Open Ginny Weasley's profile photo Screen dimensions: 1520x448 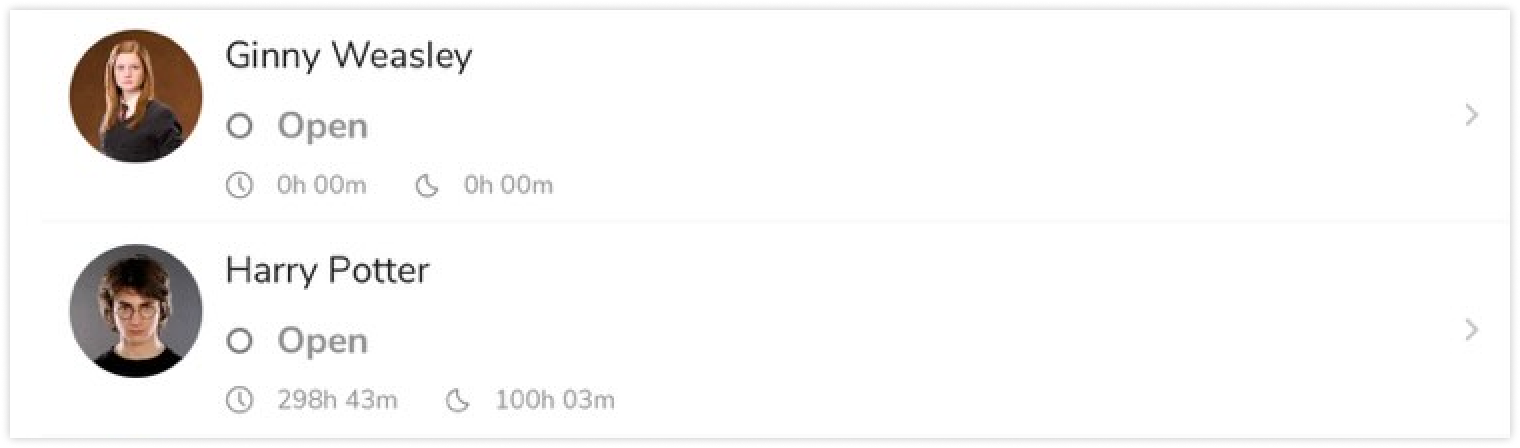(x=136, y=96)
